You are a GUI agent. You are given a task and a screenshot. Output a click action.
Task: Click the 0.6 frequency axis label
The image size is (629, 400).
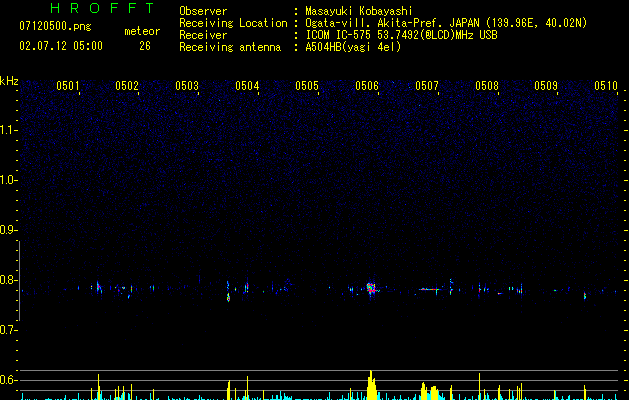tap(8, 380)
